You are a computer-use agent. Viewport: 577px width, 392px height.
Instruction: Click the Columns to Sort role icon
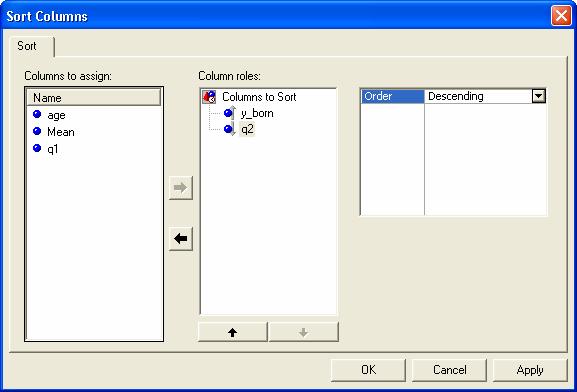(x=209, y=97)
